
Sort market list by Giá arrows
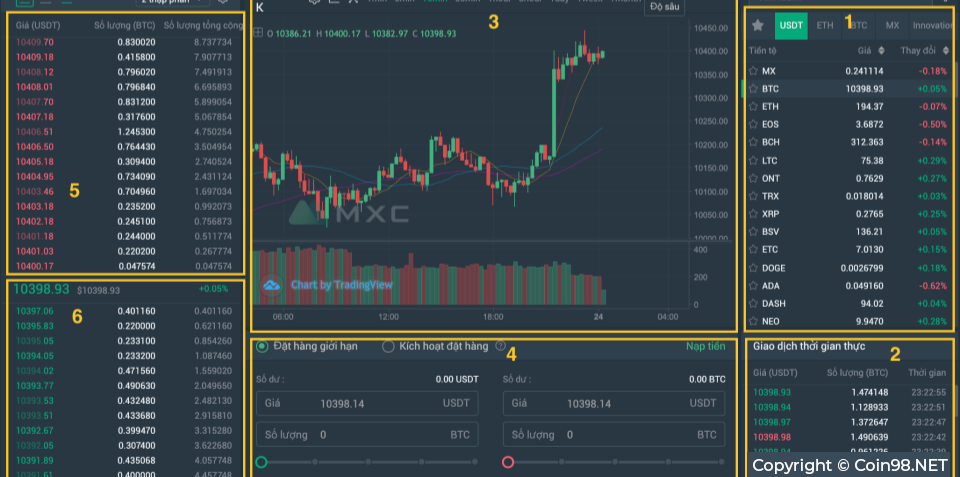coord(881,50)
